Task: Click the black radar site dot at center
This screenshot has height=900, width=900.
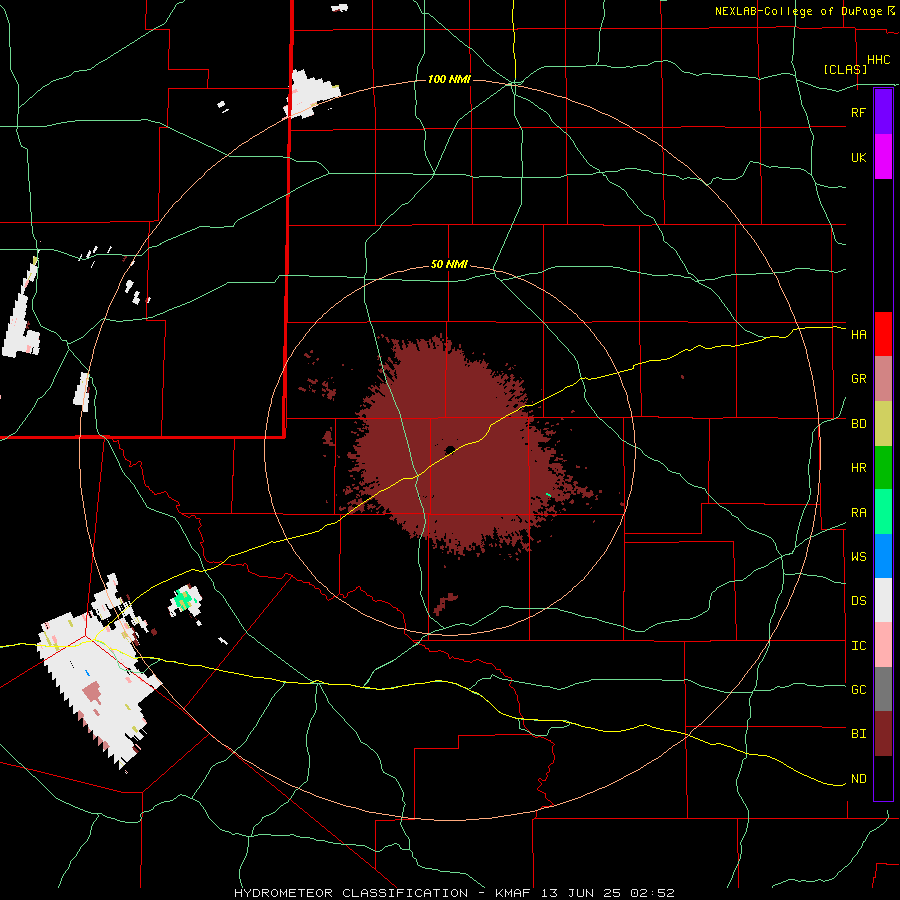Action: pos(450,449)
